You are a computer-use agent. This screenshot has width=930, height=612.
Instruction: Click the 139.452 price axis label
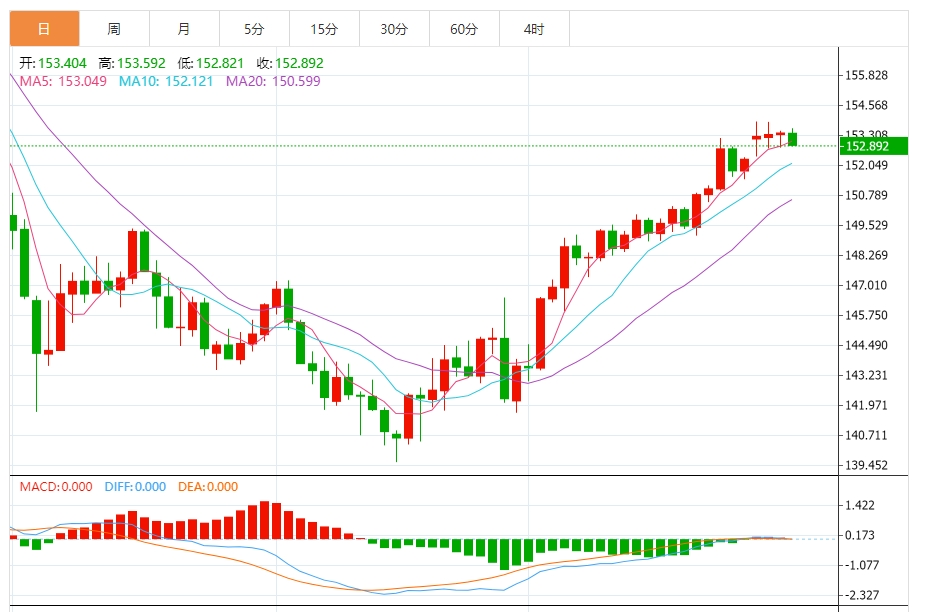click(867, 466)
